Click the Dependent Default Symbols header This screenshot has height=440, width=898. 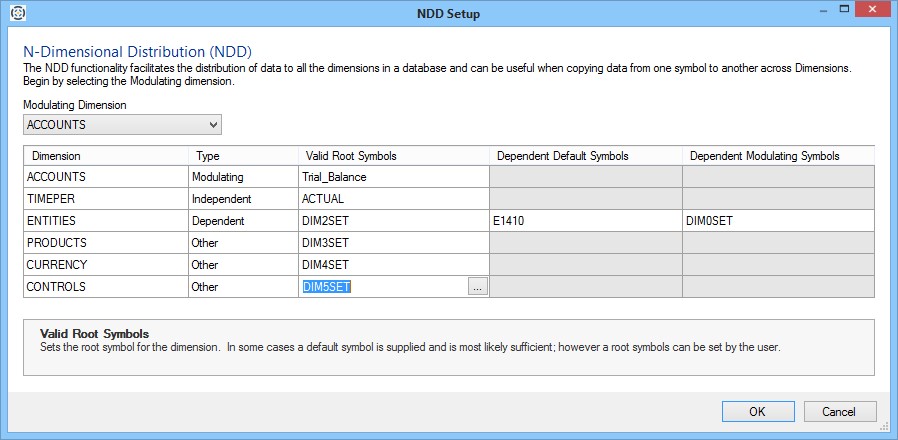585,156
